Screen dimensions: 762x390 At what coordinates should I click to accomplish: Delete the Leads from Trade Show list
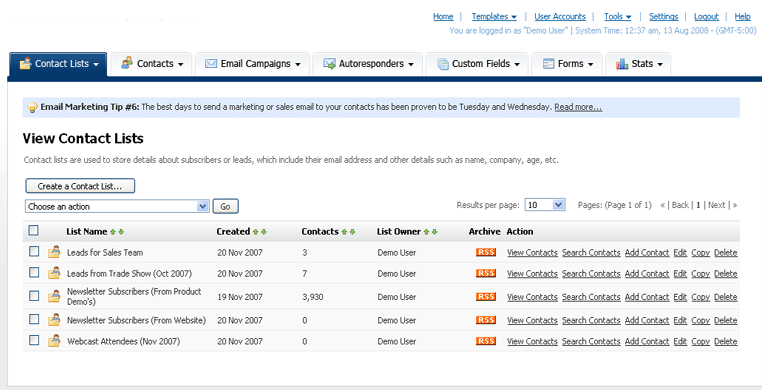(x=726, y=273)
